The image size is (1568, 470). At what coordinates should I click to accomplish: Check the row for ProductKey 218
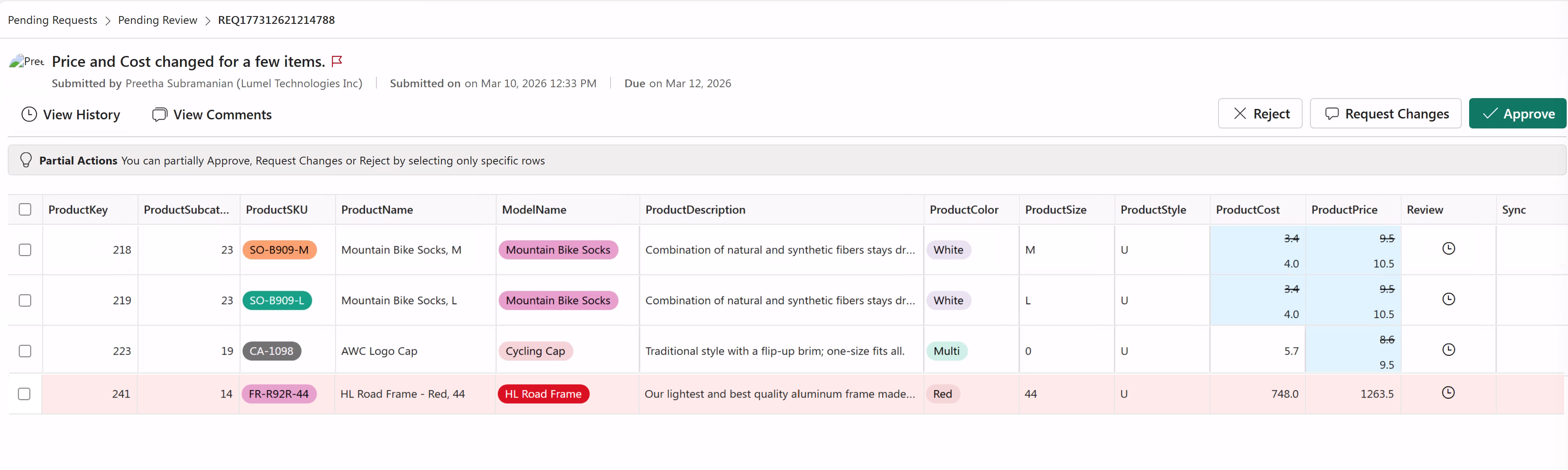point(25,250)
